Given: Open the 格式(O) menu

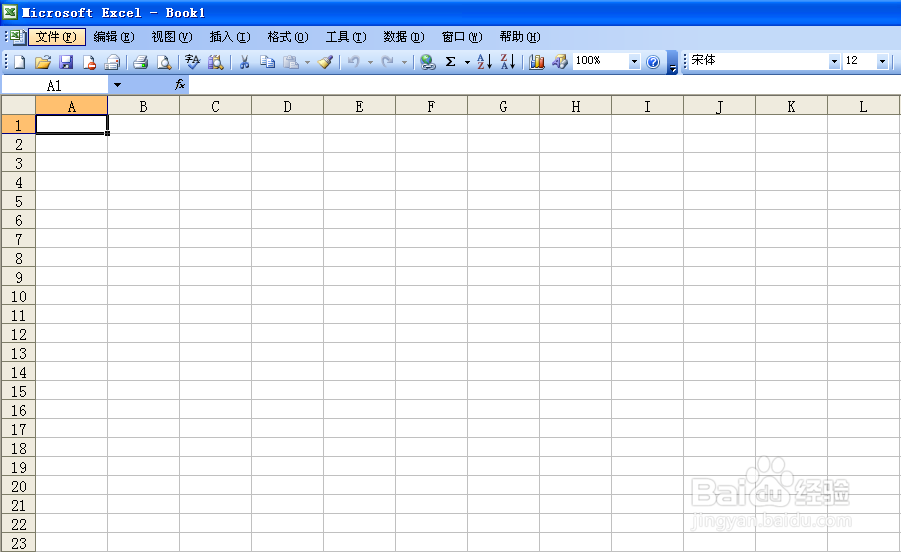Looking at the screenshot, I should pyautogui.click(x=288, y=37).
